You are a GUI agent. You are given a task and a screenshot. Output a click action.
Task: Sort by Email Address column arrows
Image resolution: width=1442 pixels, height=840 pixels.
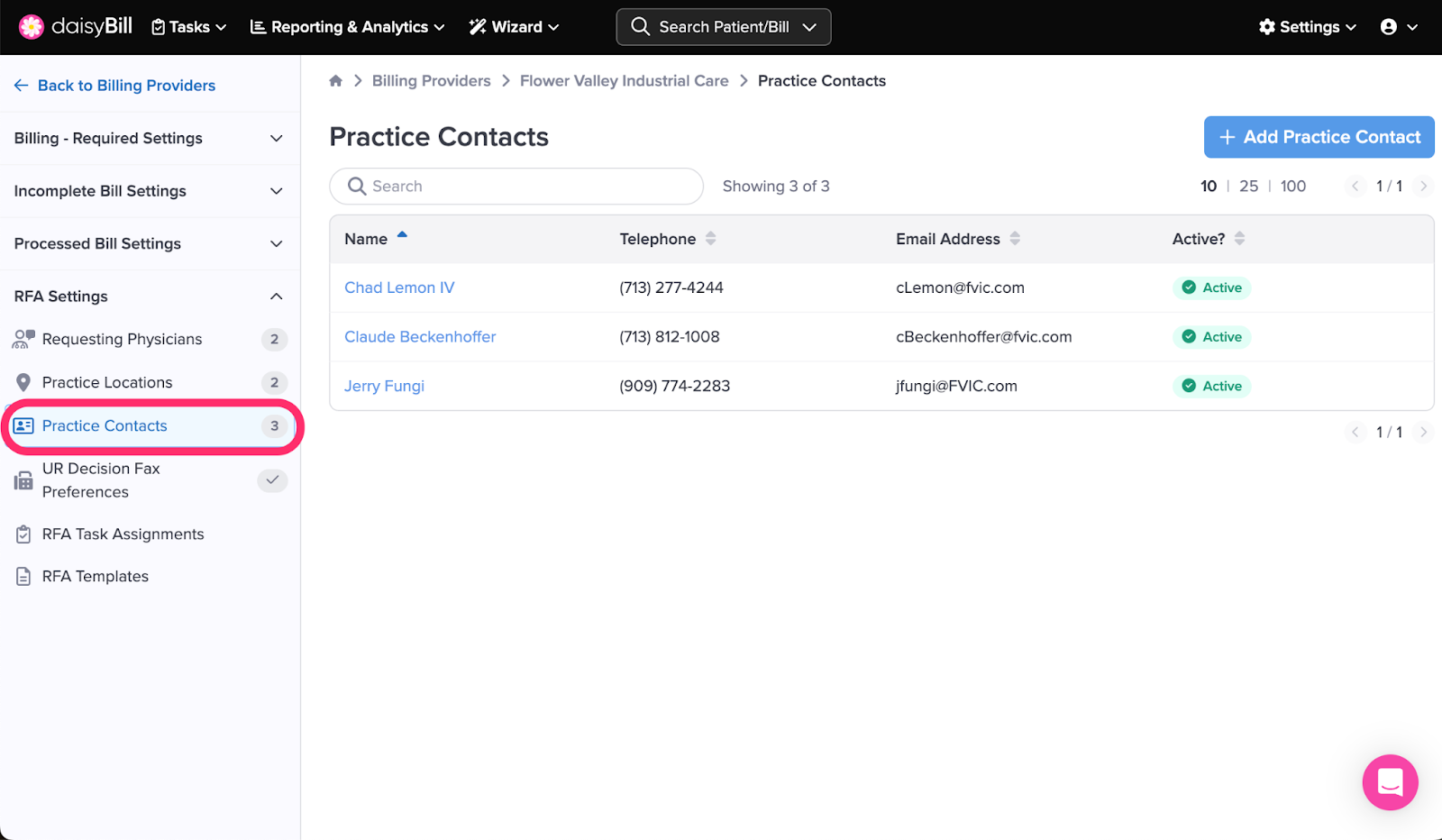point(1015,239)
